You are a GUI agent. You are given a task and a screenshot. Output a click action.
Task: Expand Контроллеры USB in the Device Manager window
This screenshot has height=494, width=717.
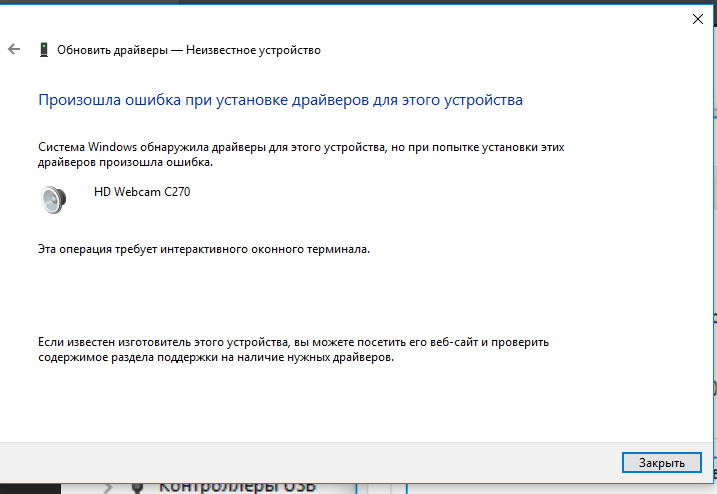tap(108, 488)
